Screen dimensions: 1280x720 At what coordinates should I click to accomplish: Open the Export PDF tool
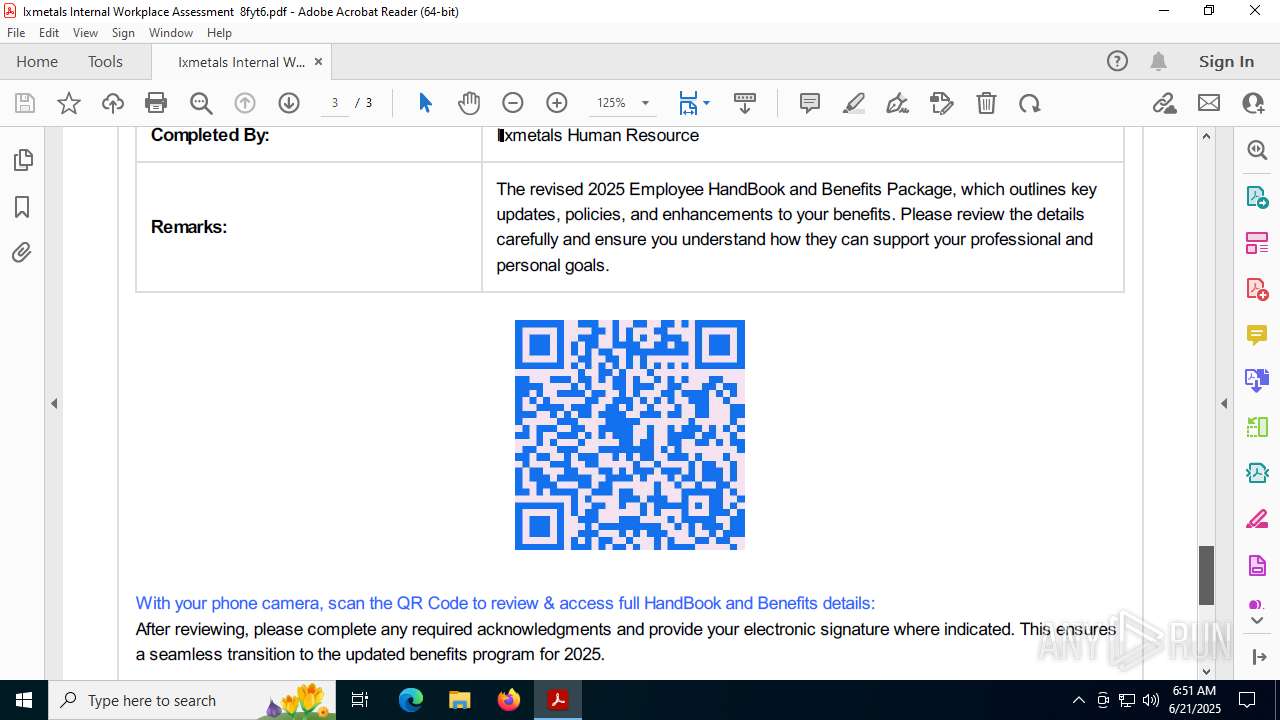point(1257,197)
